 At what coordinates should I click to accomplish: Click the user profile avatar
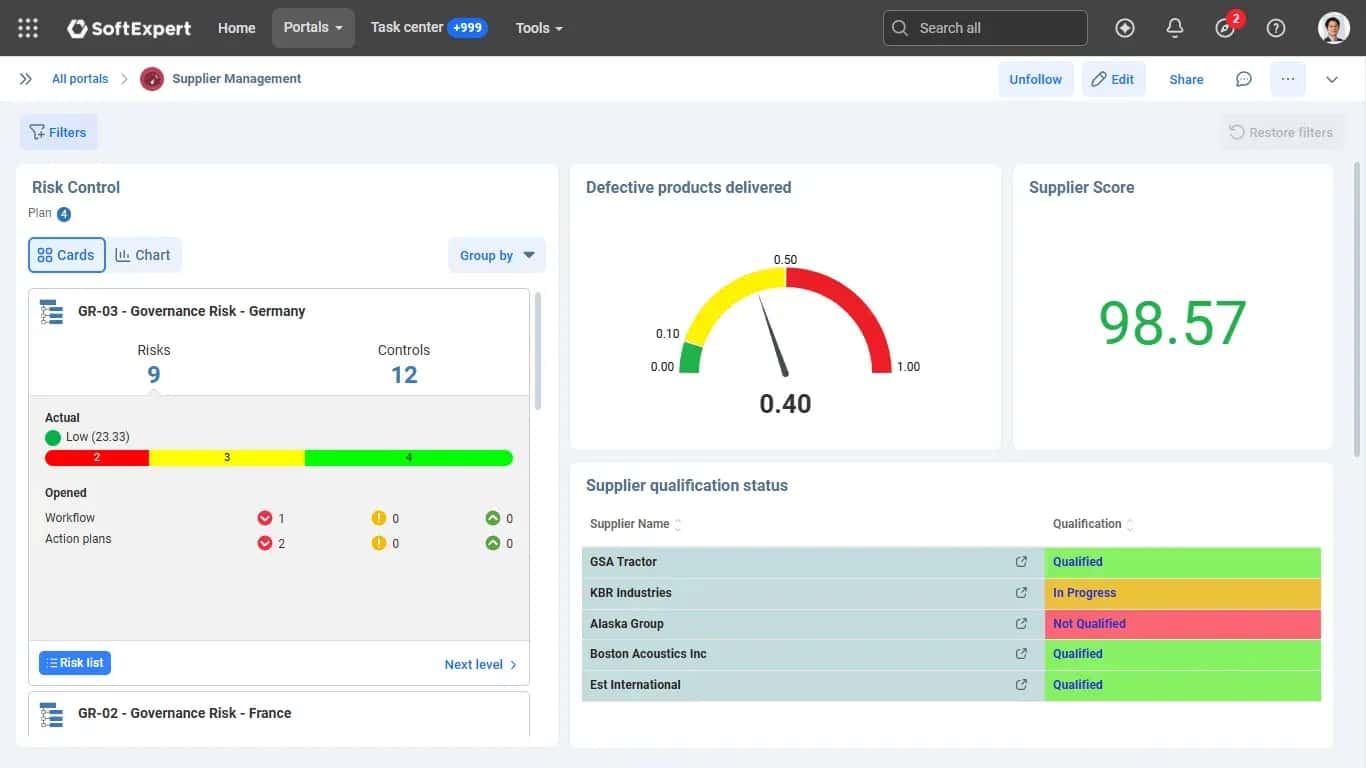(x=1334, y=28)
